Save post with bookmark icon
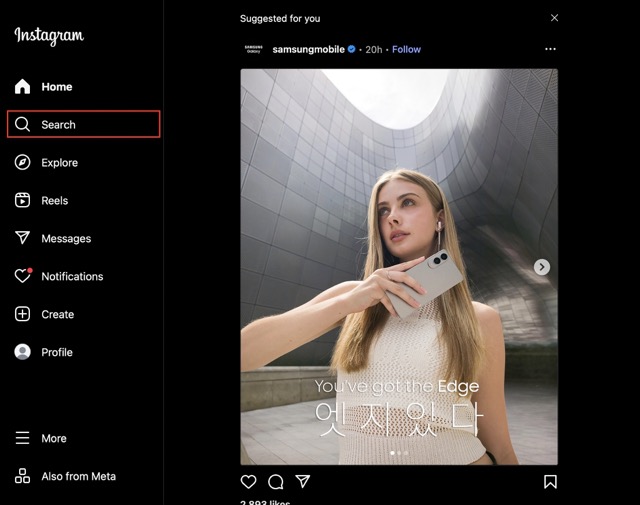The width and height of the screenshot is (640, 505). click(550, 482)
